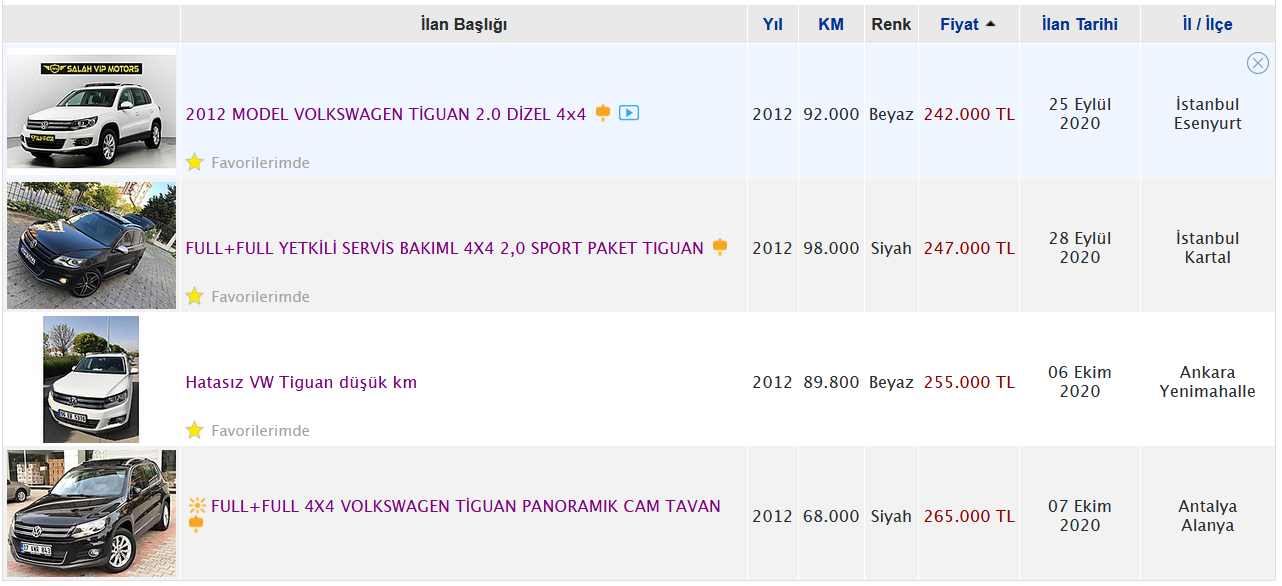
Task: Click the 07 Ekim 2020 date
Action: click(1080, 516)
